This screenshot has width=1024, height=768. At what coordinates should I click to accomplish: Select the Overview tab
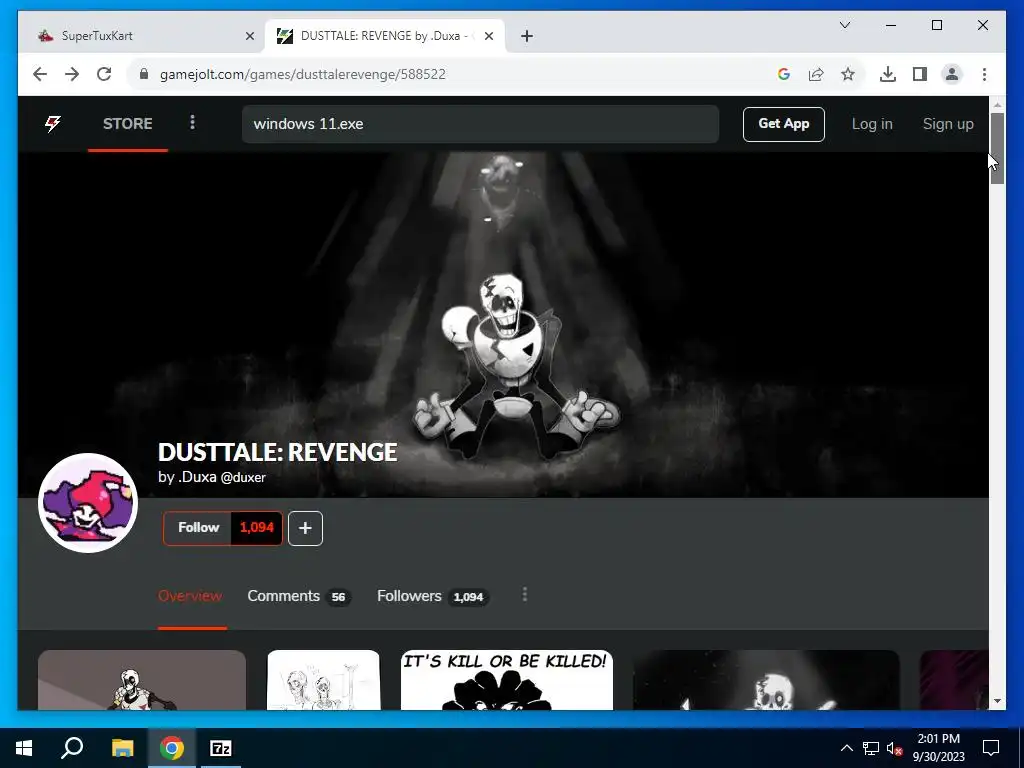point(190,596)
